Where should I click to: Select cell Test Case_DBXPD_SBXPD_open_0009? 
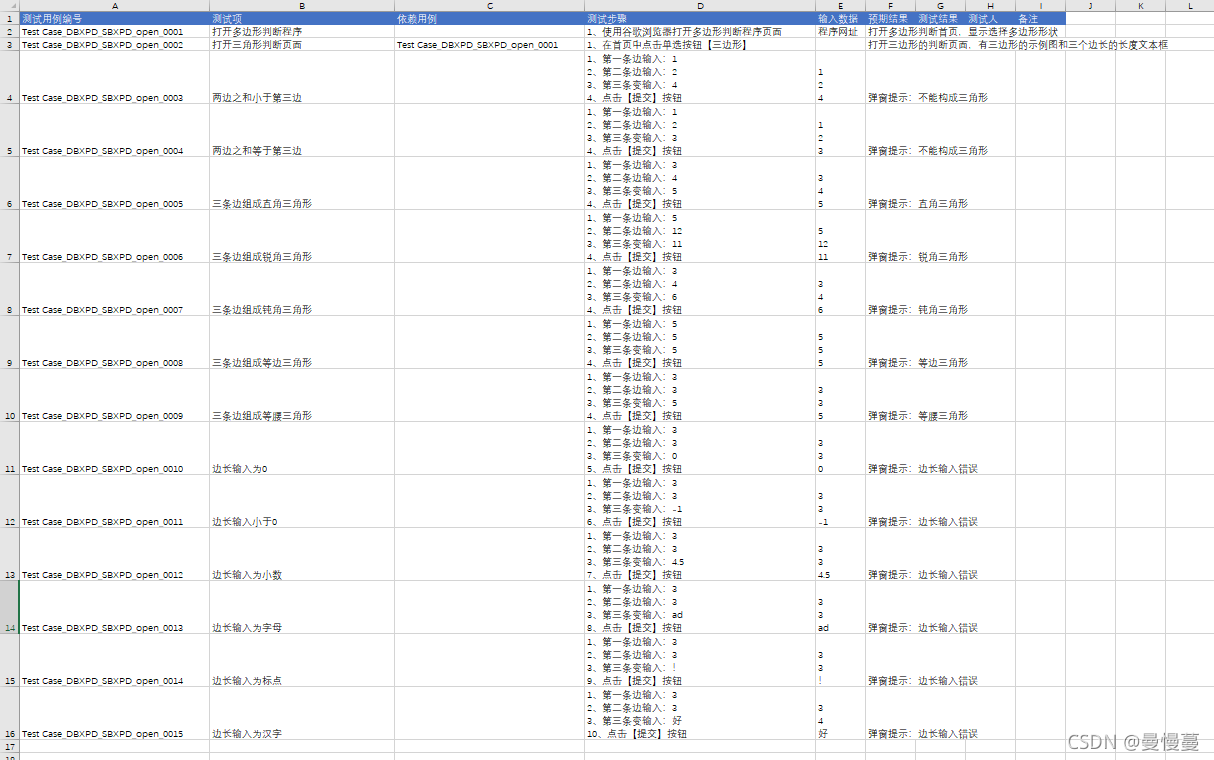115,395
